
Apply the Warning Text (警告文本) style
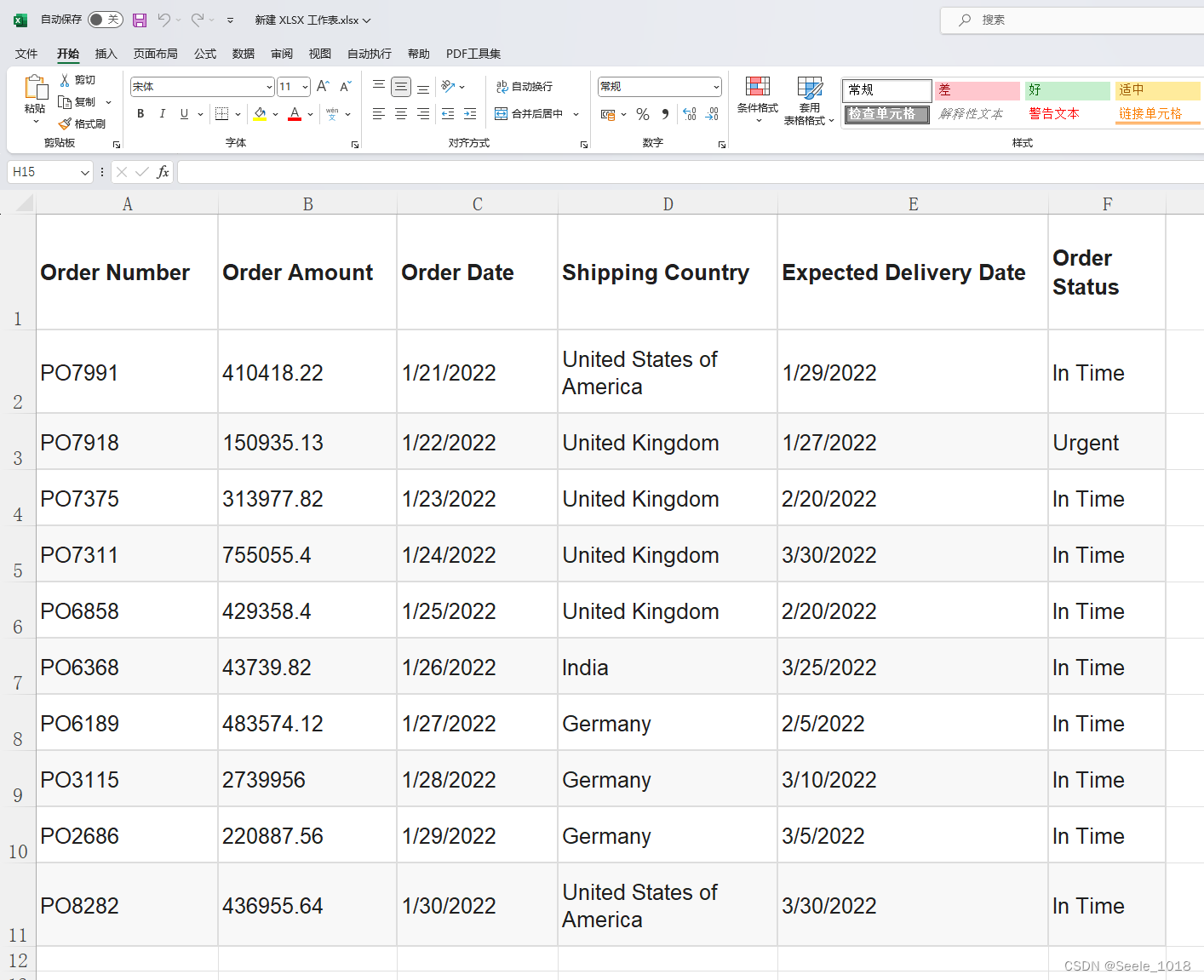tap(1068, 114)
